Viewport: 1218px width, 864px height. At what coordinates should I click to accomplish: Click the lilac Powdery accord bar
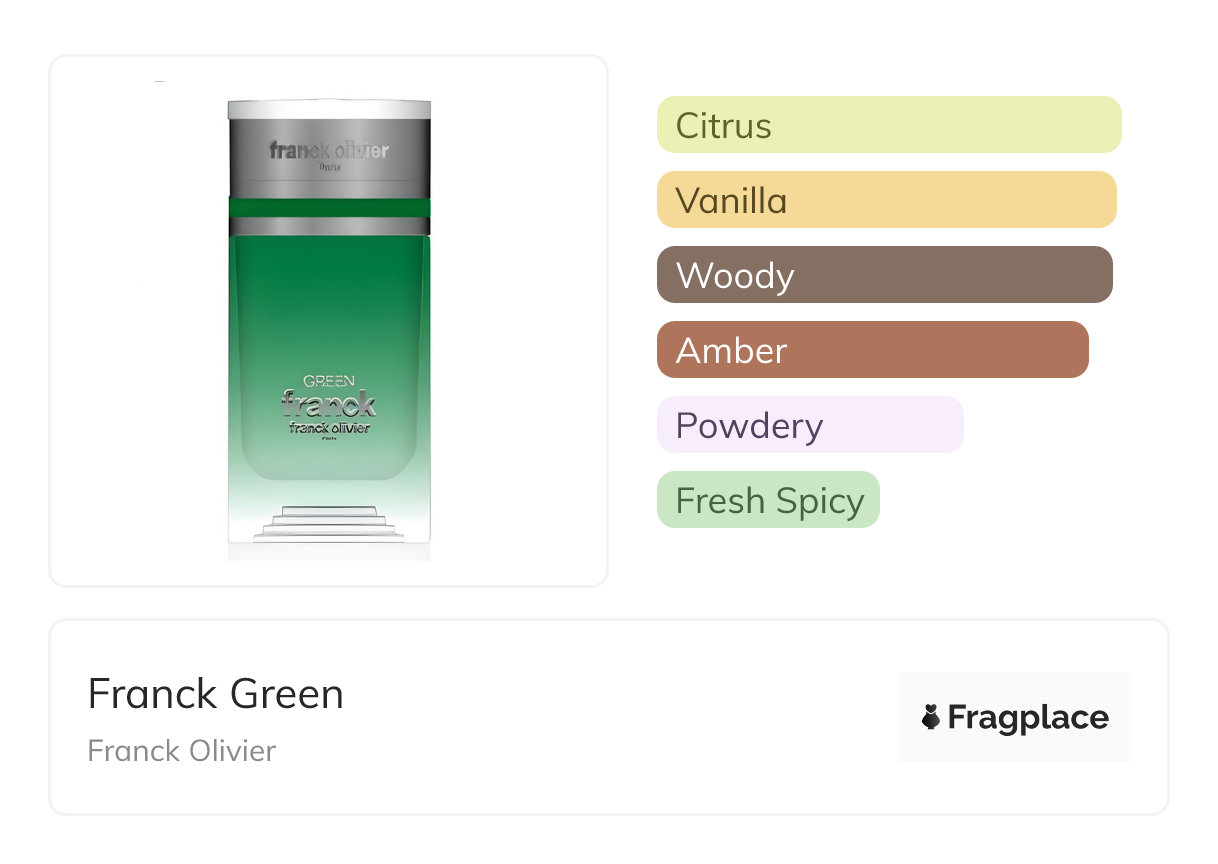coord(809,425)
